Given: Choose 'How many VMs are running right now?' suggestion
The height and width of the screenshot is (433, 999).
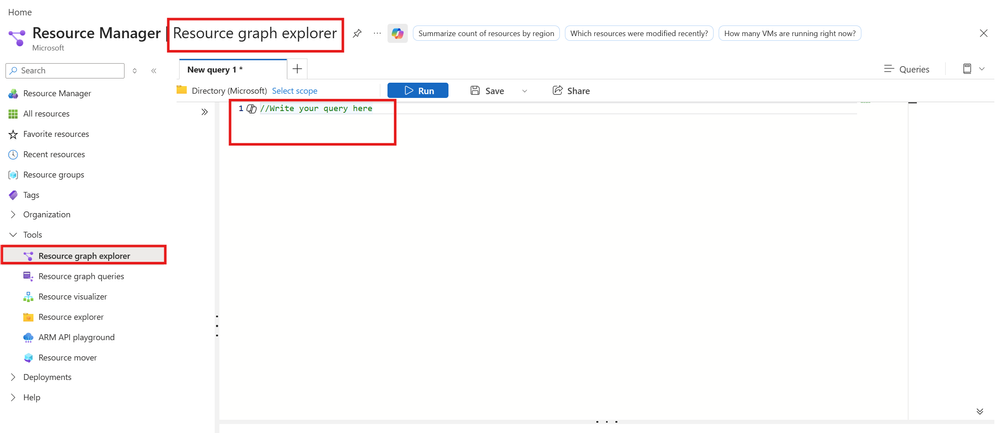Looking at the screenshot, I should pyautogui.click(x=791, y=34).
